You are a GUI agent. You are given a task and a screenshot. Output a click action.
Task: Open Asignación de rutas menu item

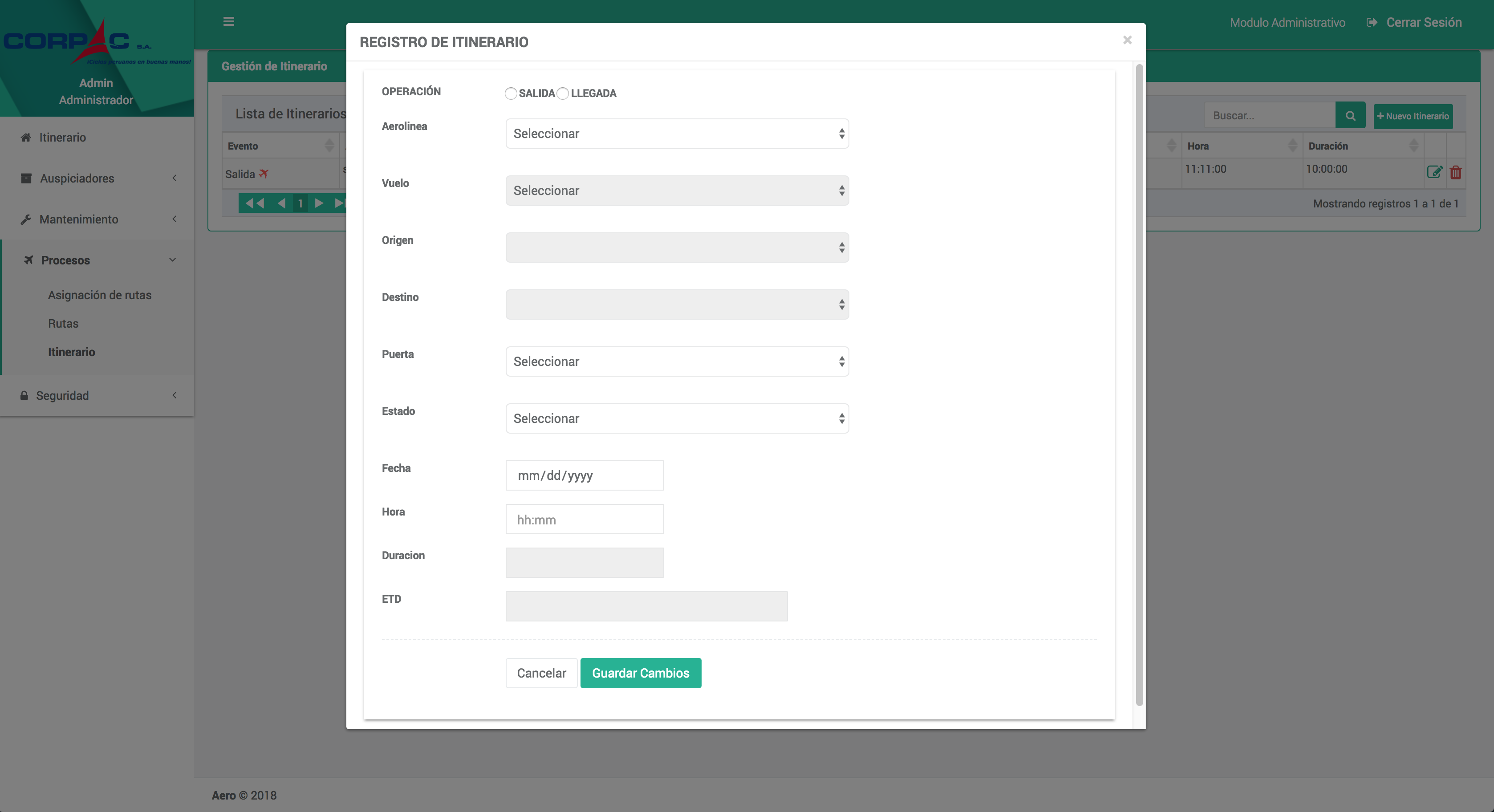[x=100, y=295]
